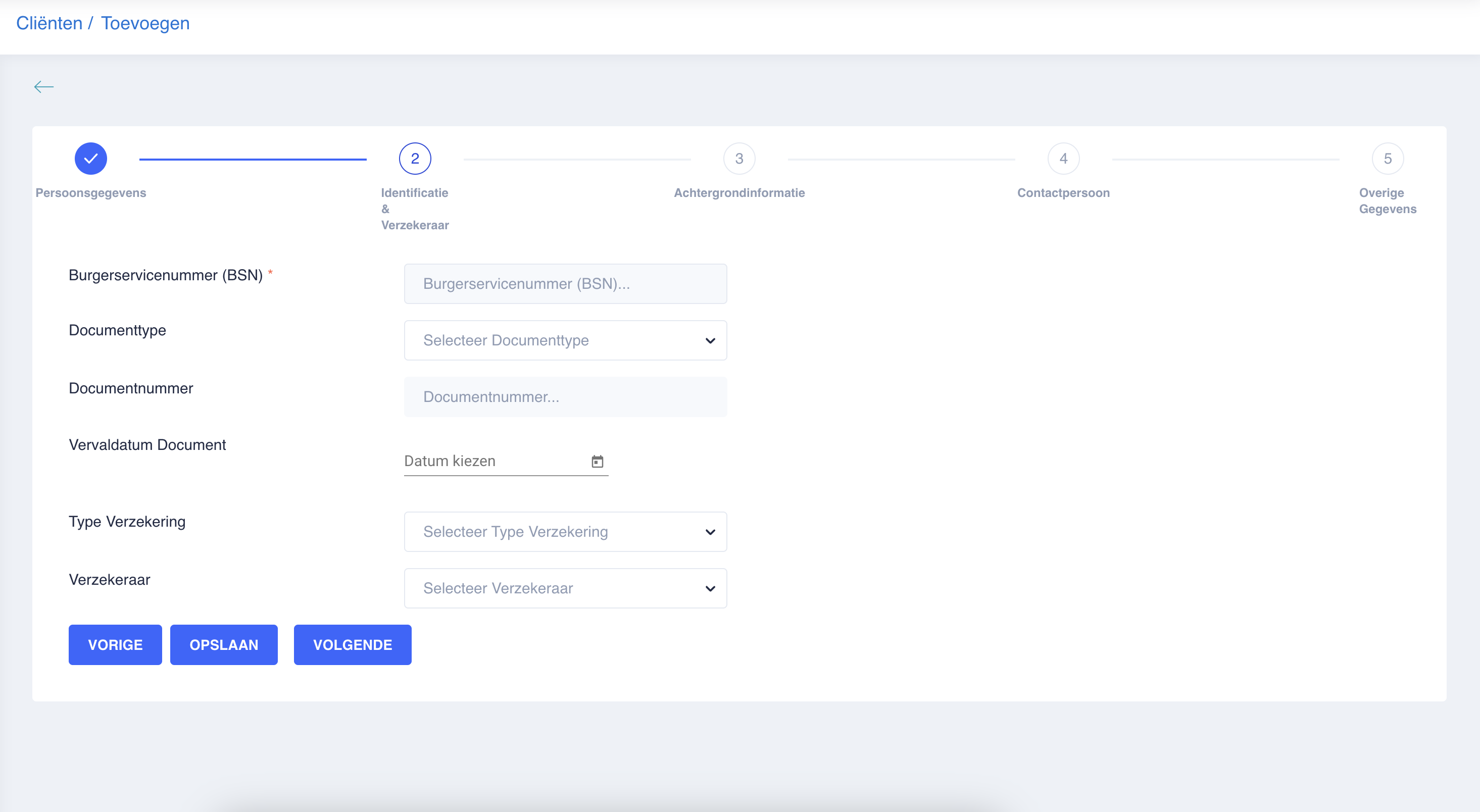Expand the Selecteer Documenttype dropdown

565,340
